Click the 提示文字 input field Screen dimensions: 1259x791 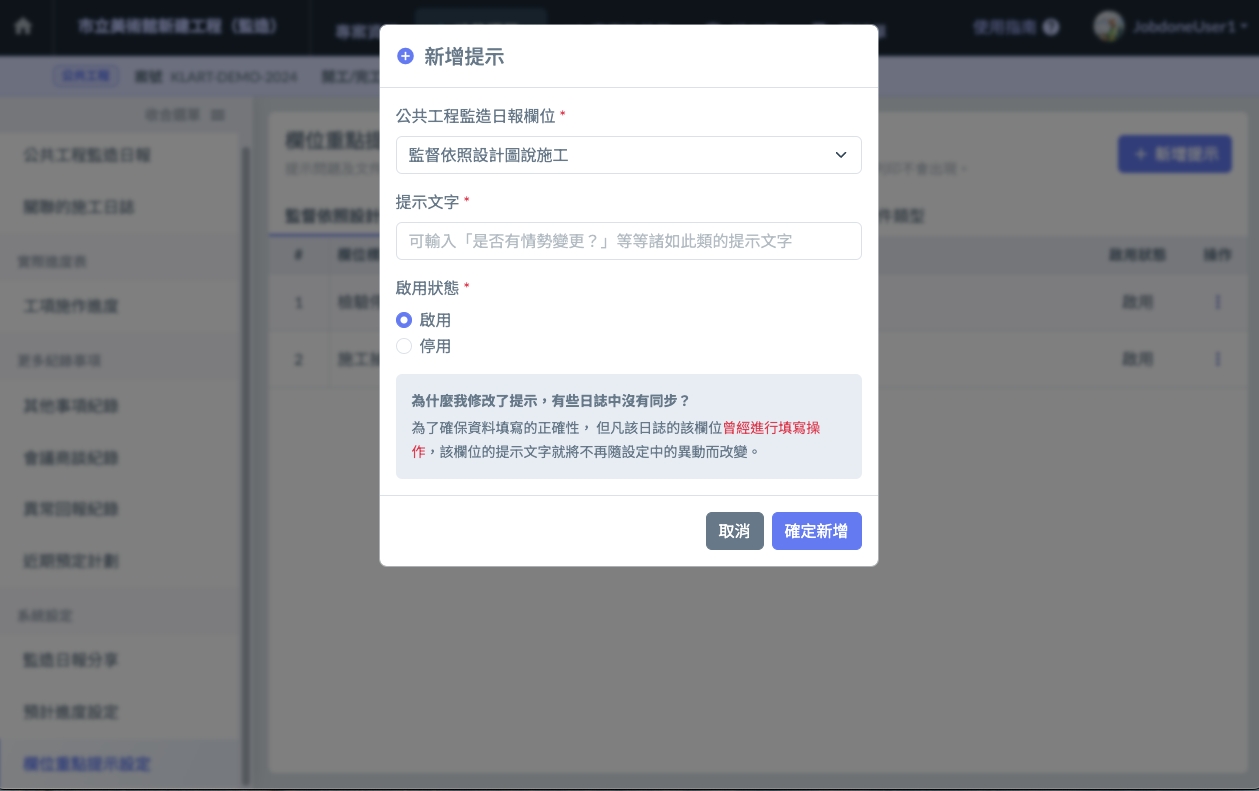pyautogui.click(x=628, y=241)
